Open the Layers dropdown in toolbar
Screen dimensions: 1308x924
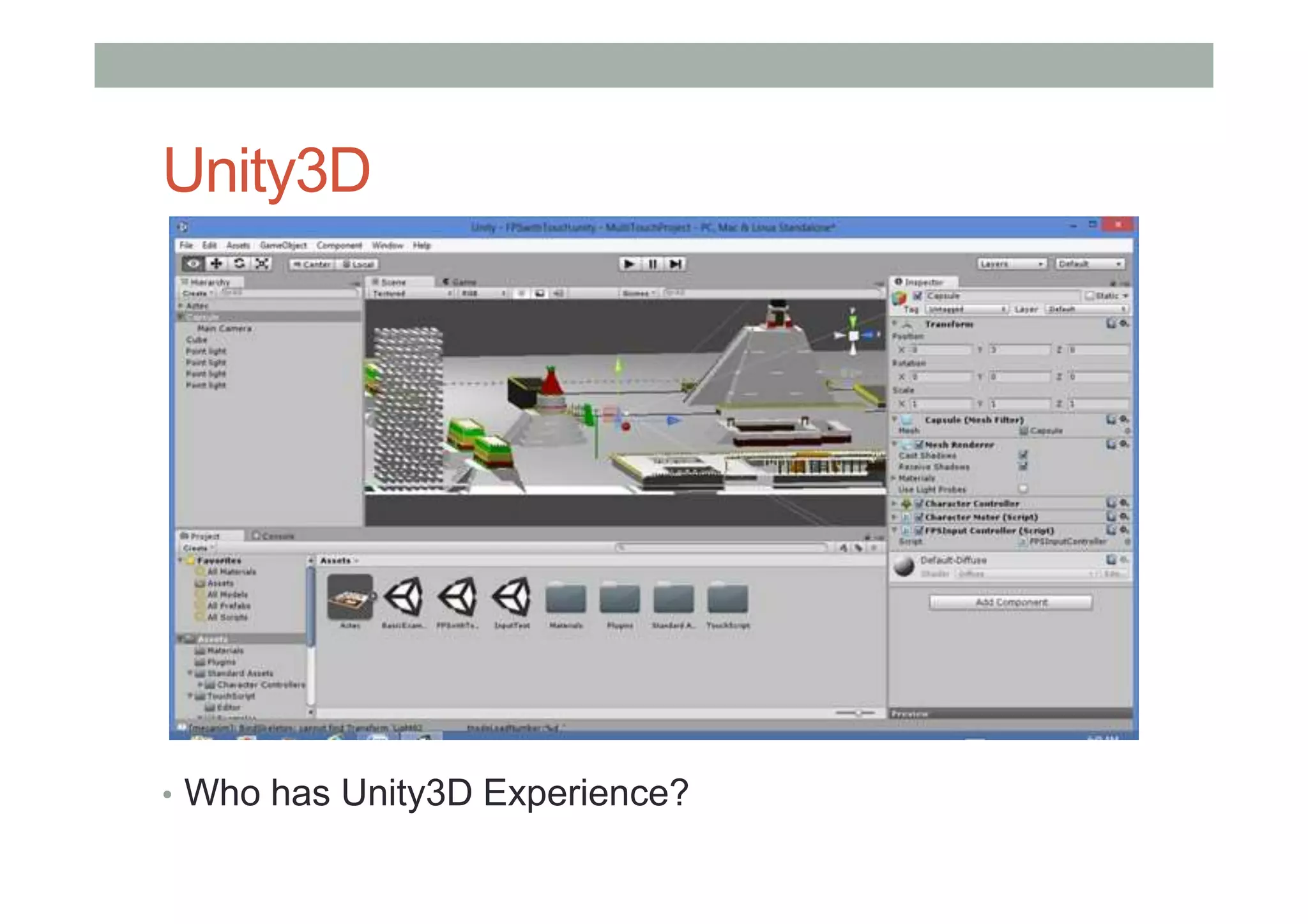1012,264
